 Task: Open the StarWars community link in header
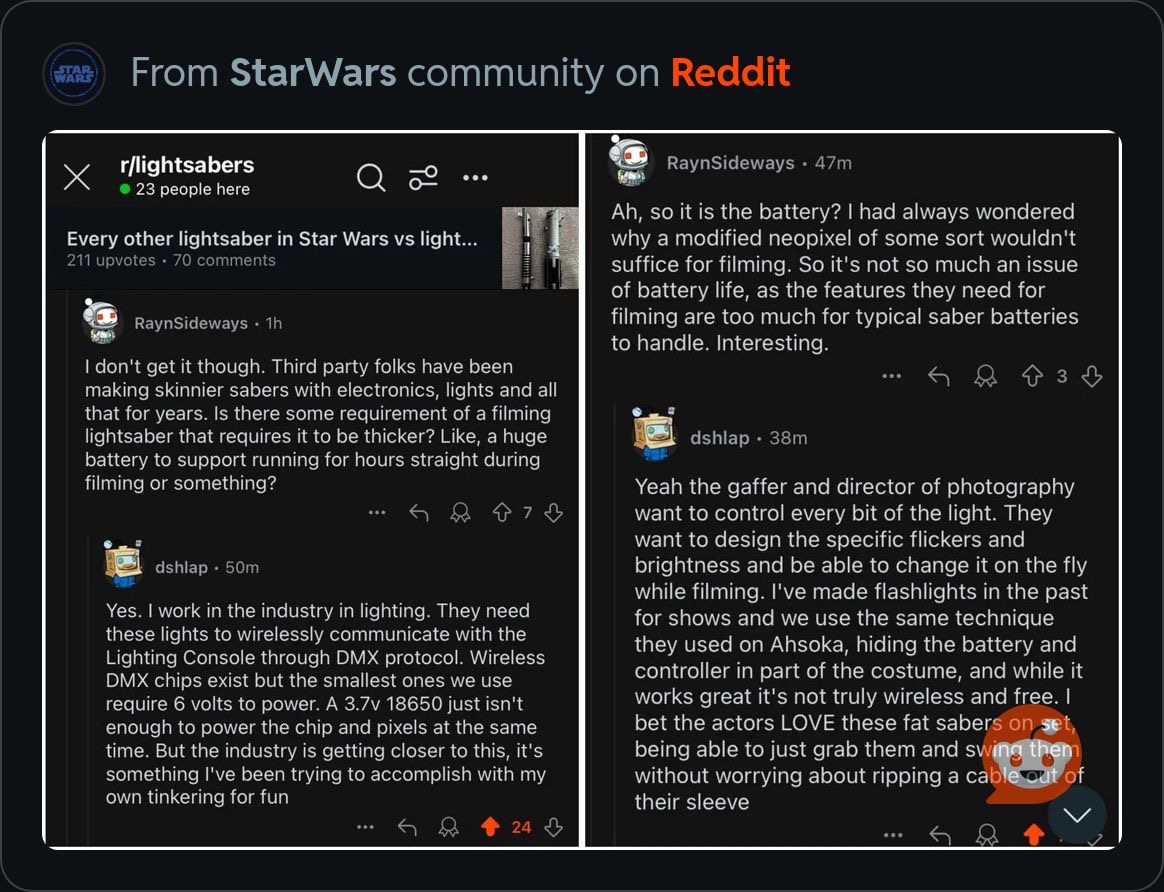[x=313, y=73]
